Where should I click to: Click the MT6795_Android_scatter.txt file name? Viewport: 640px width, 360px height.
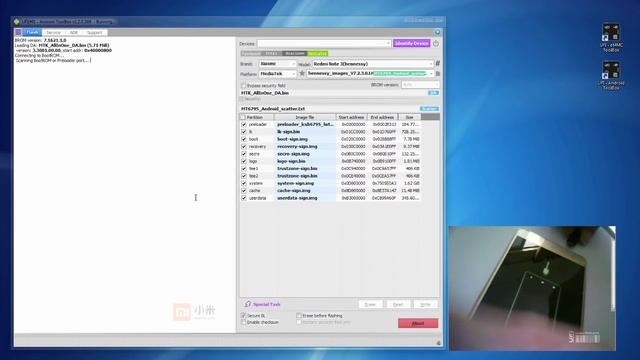pyautogui.click(x=273, y=109)
